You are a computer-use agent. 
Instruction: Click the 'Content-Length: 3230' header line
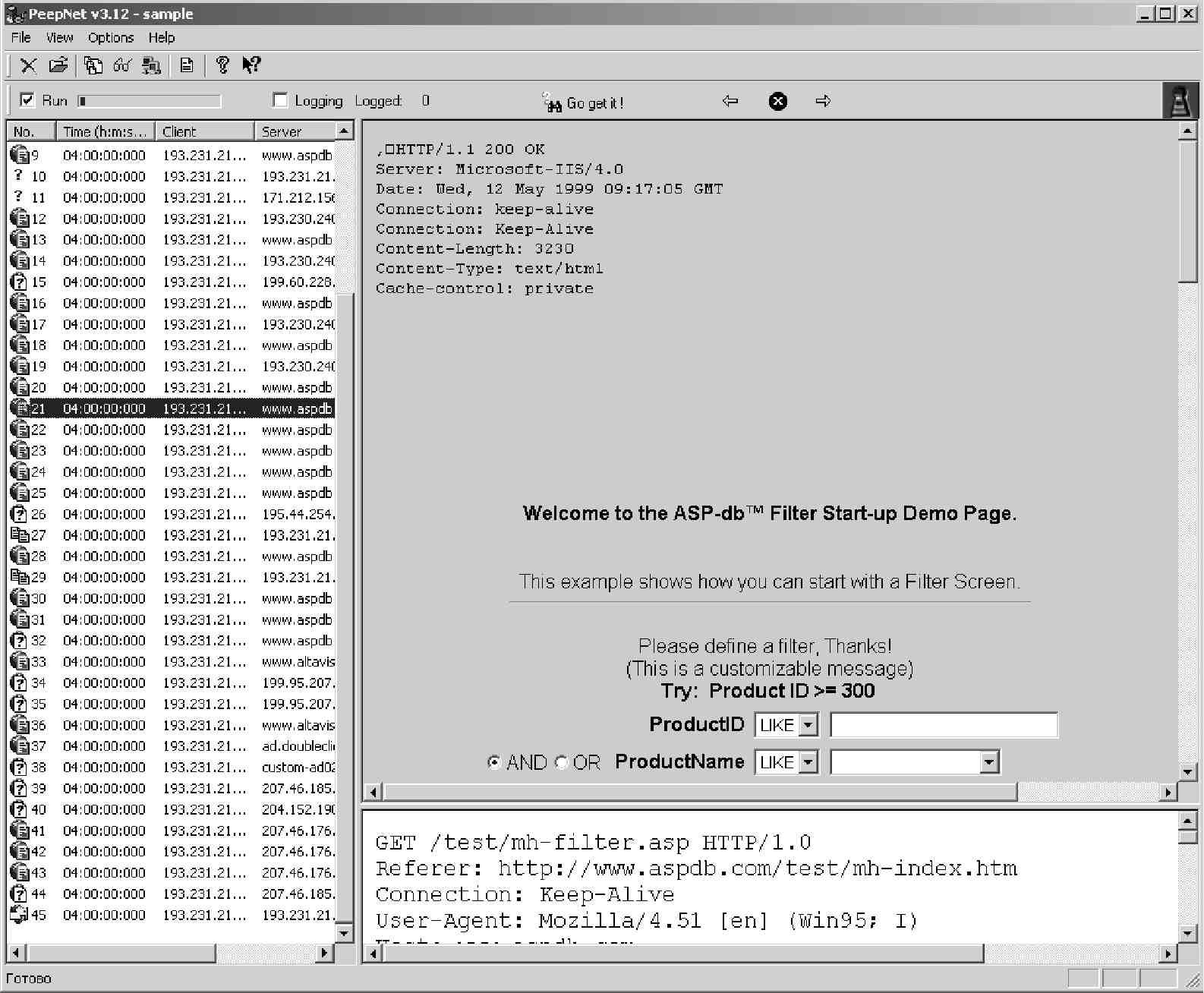pos(474,248)
